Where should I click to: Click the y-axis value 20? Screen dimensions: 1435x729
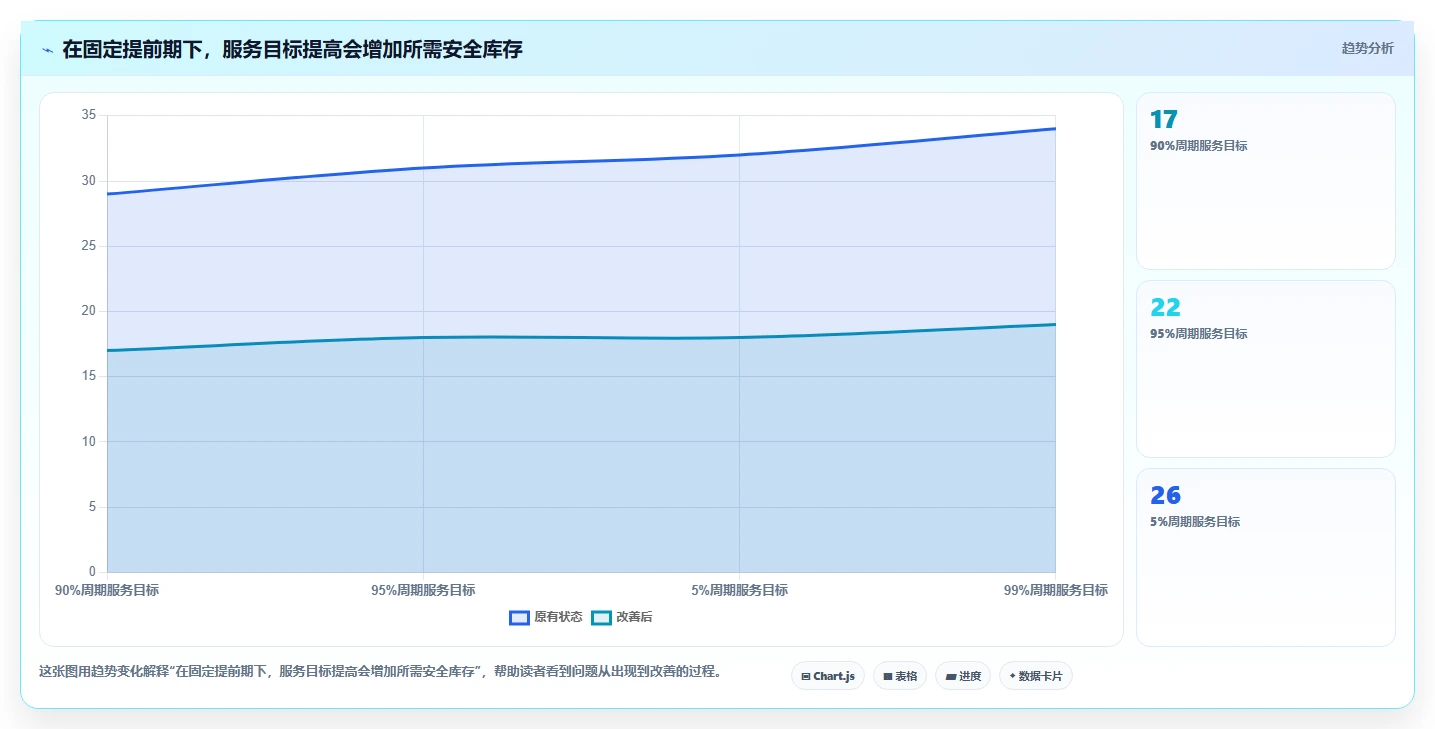[88, 311]
